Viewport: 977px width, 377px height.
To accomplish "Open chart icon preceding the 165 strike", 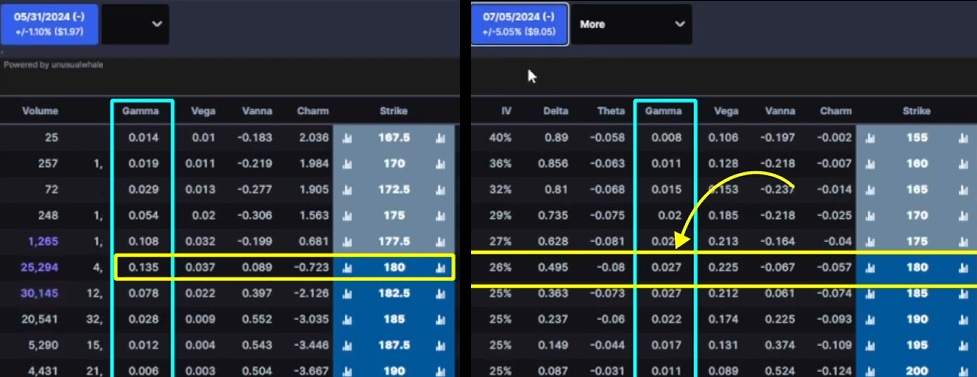I will coord(870,189).
